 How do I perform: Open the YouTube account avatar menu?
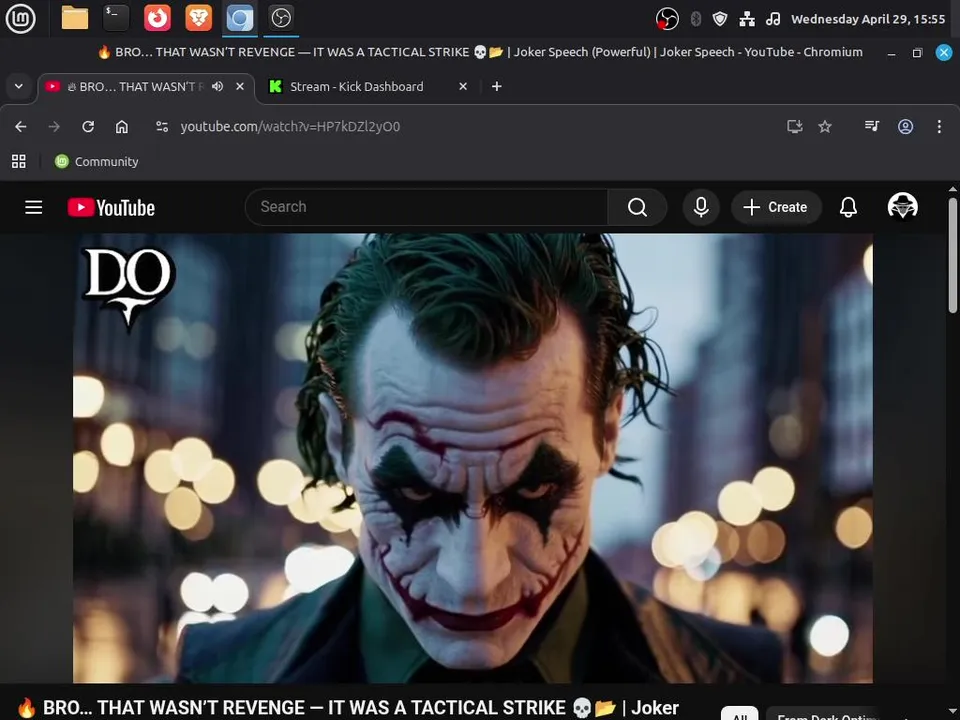tap(902, 206)
